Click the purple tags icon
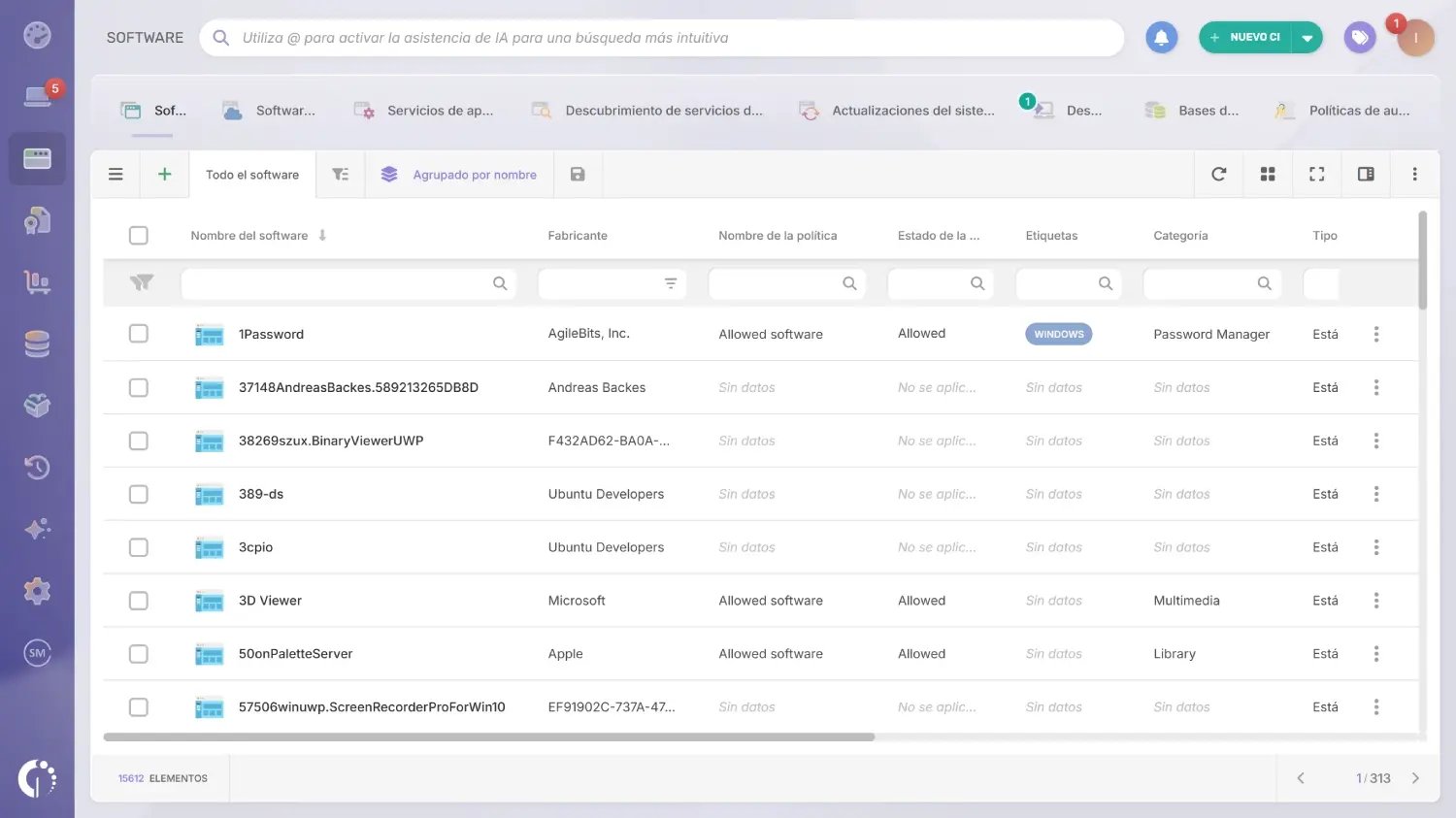 tap(1360, 38)
